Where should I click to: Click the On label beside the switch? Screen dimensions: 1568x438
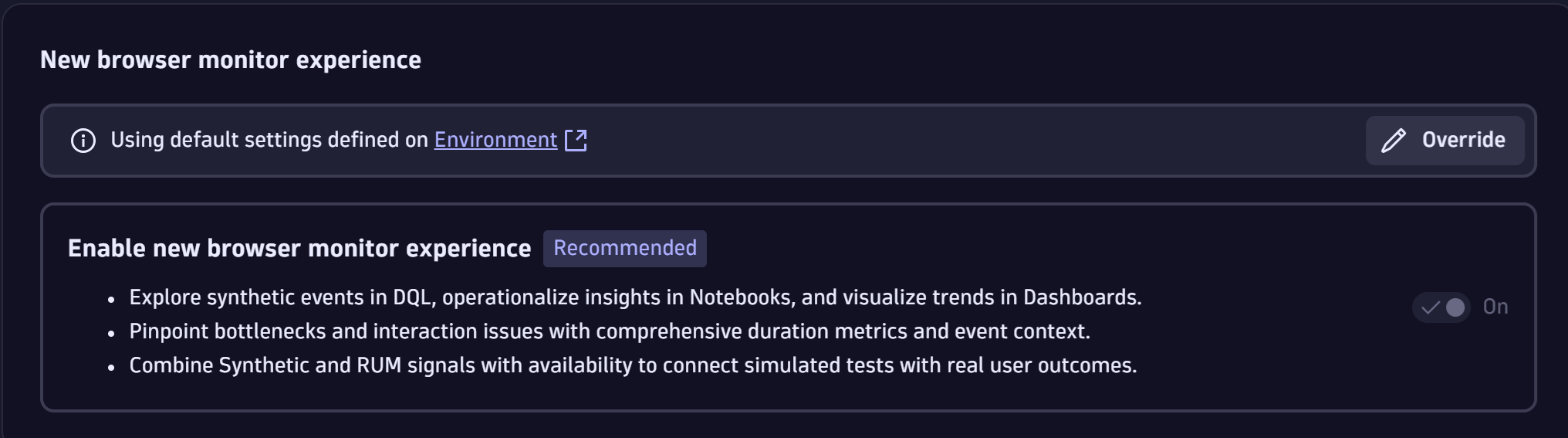[x=1495, y=307]
